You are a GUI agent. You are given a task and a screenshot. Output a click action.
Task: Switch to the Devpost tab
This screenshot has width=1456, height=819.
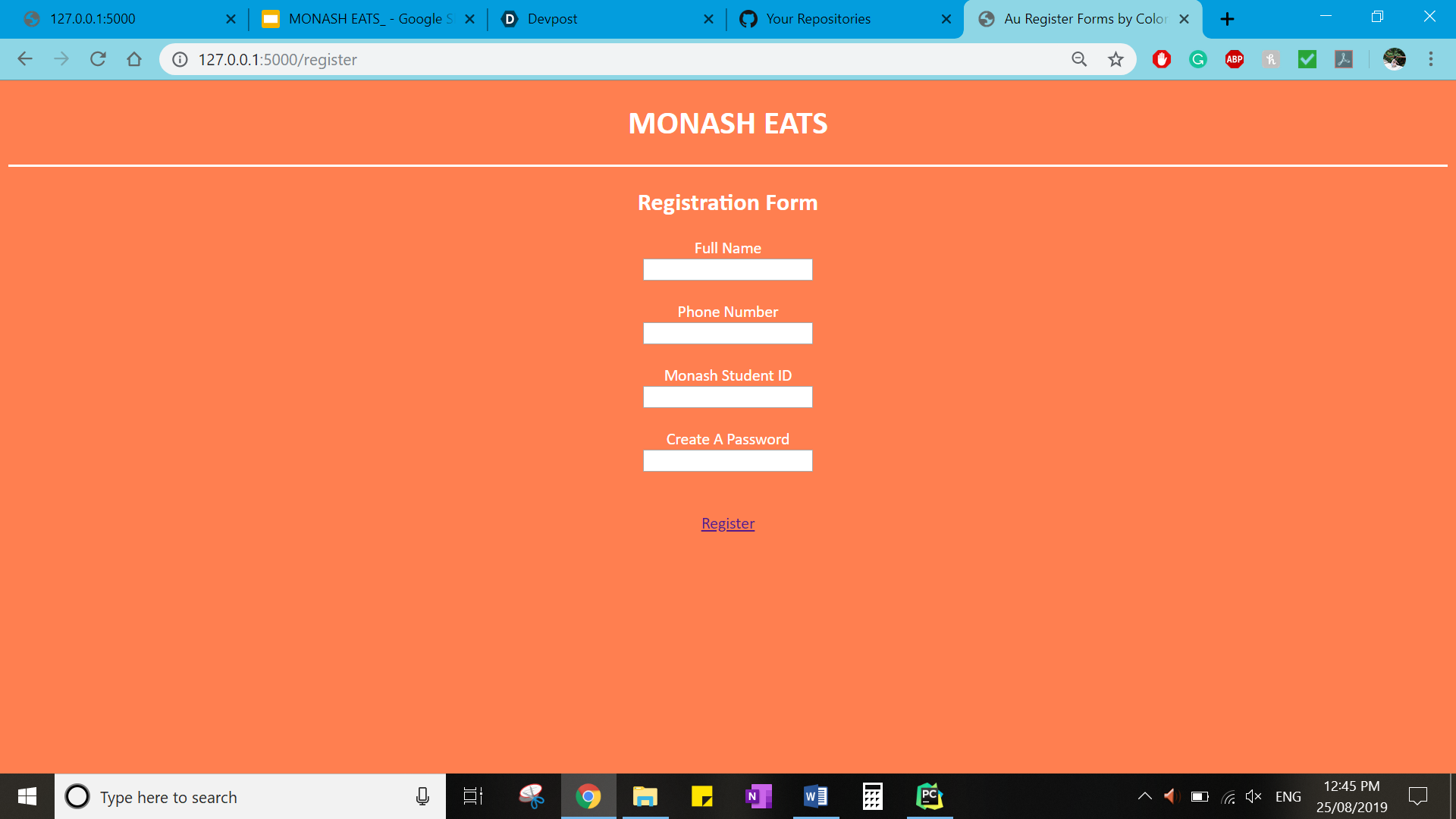tap(552, 19)
